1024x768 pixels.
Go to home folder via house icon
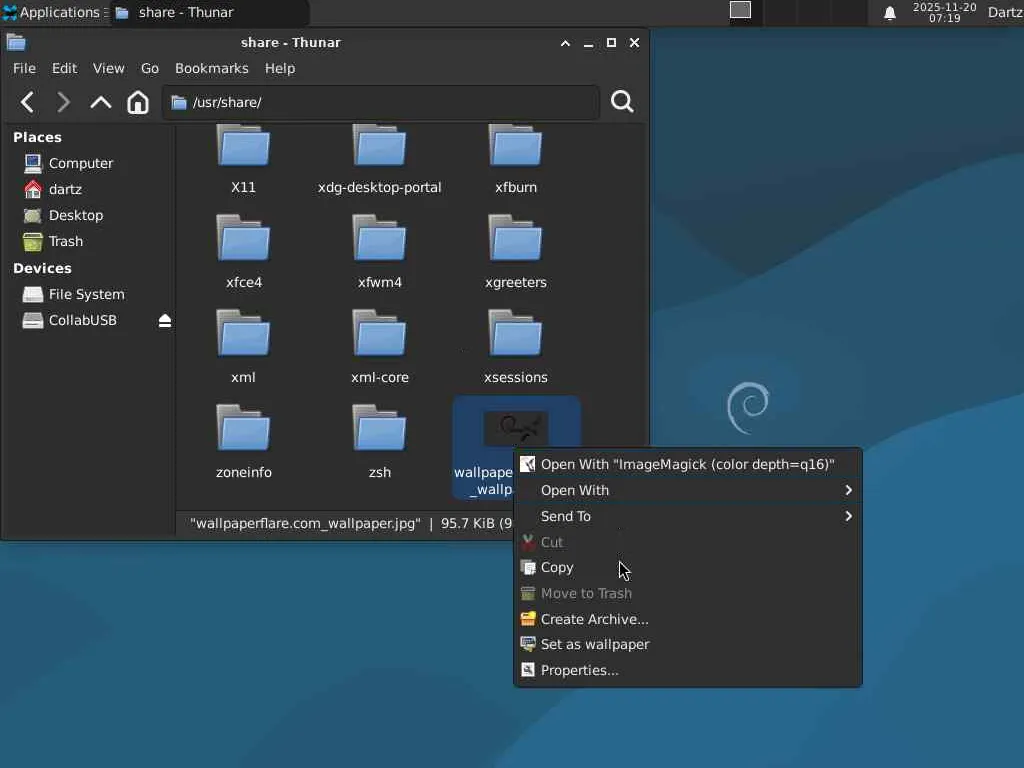tap(138, 103)
